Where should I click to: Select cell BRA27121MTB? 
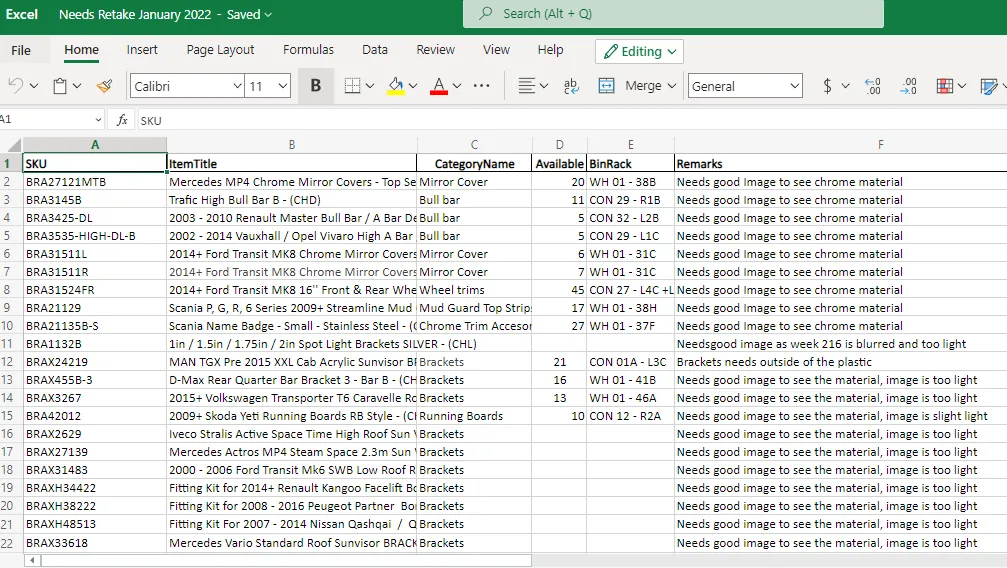pyautogui.click(x=94, y=182)
